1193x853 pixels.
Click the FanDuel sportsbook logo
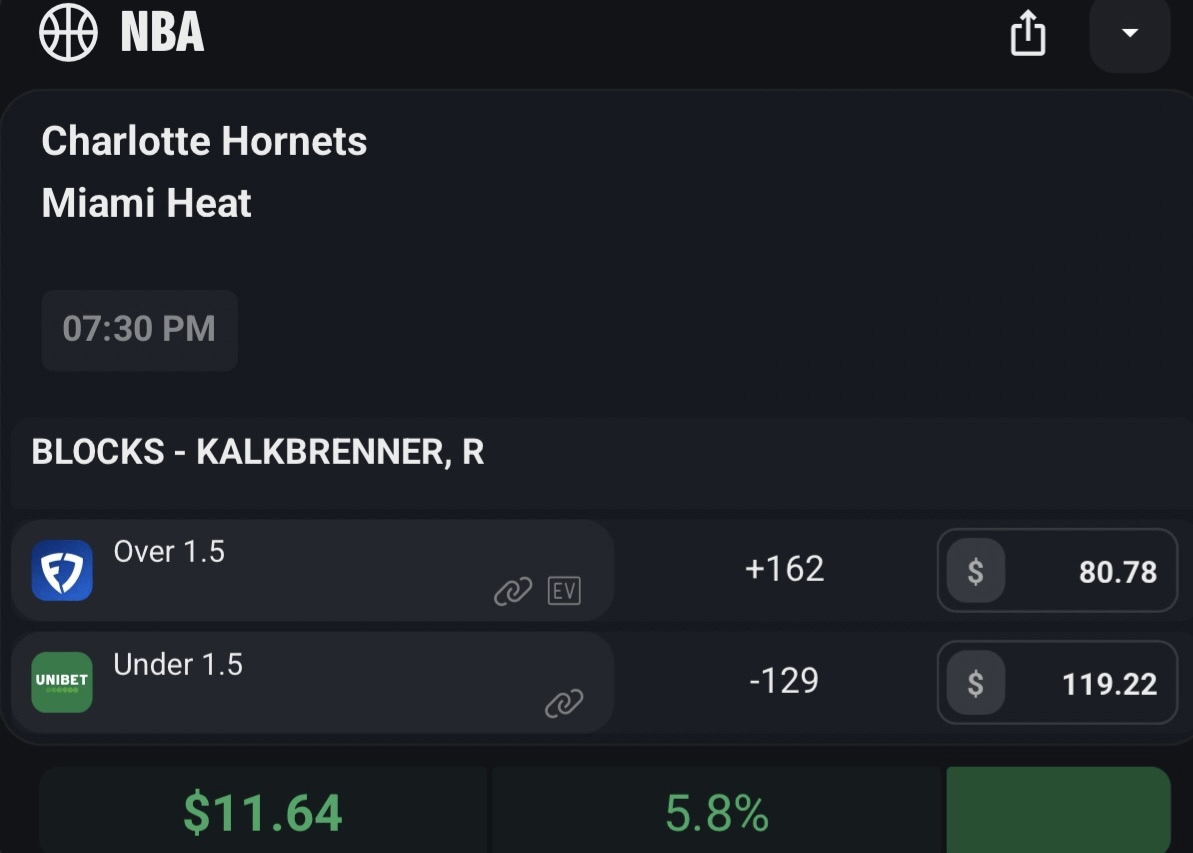tap(62, 570)
